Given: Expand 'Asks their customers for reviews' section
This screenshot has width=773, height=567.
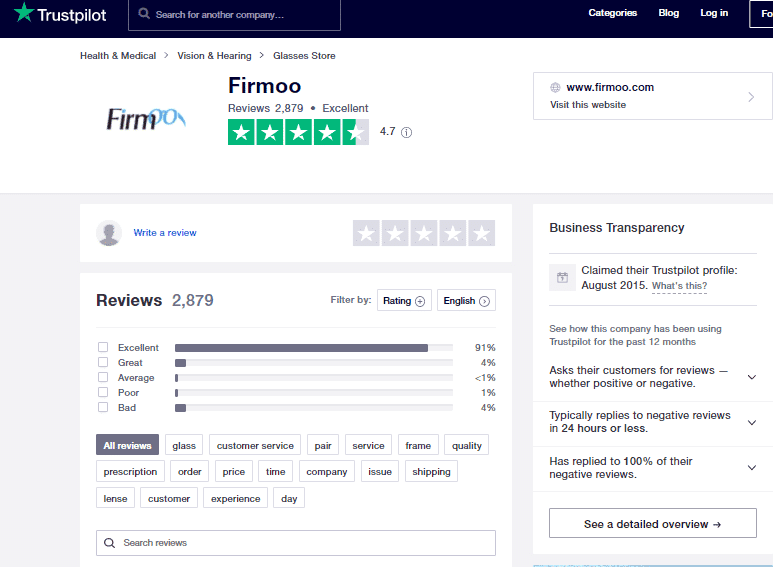Looking at the screenshot, I should (751, 377).
